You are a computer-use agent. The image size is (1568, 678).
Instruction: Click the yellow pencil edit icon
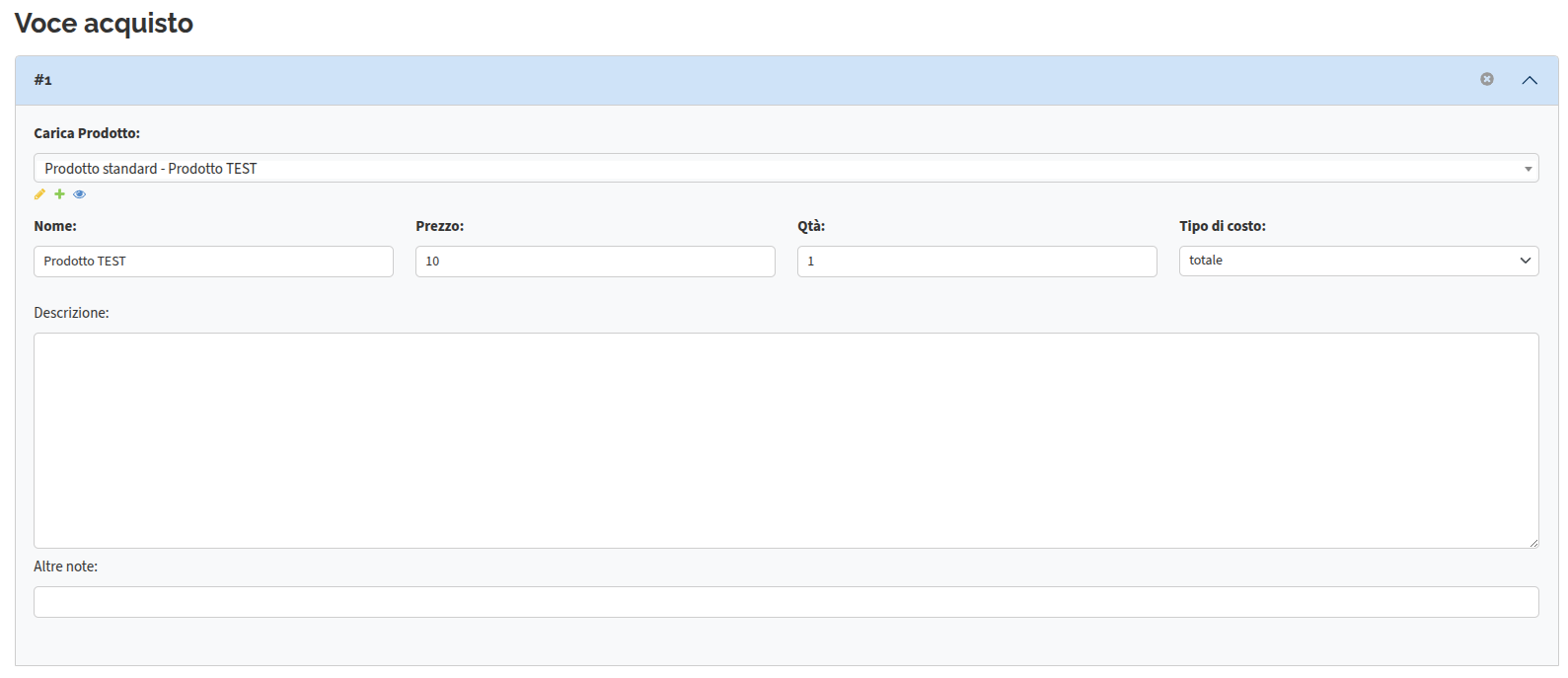click(x=39, y=194)
